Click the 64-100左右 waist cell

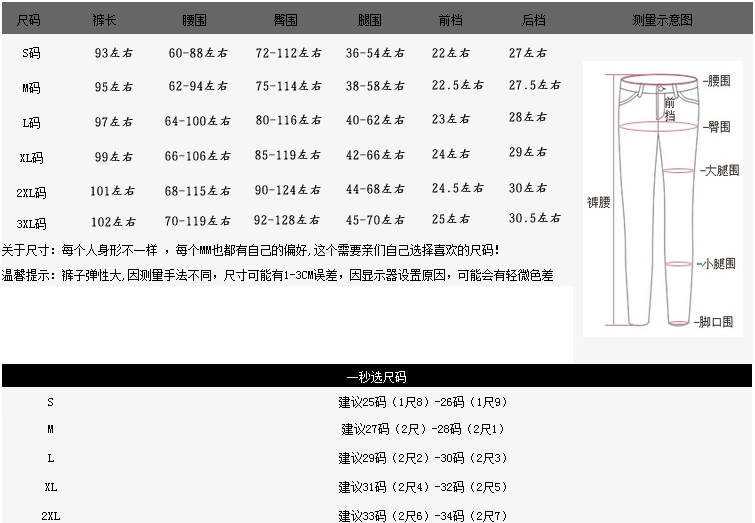point(197,120)
